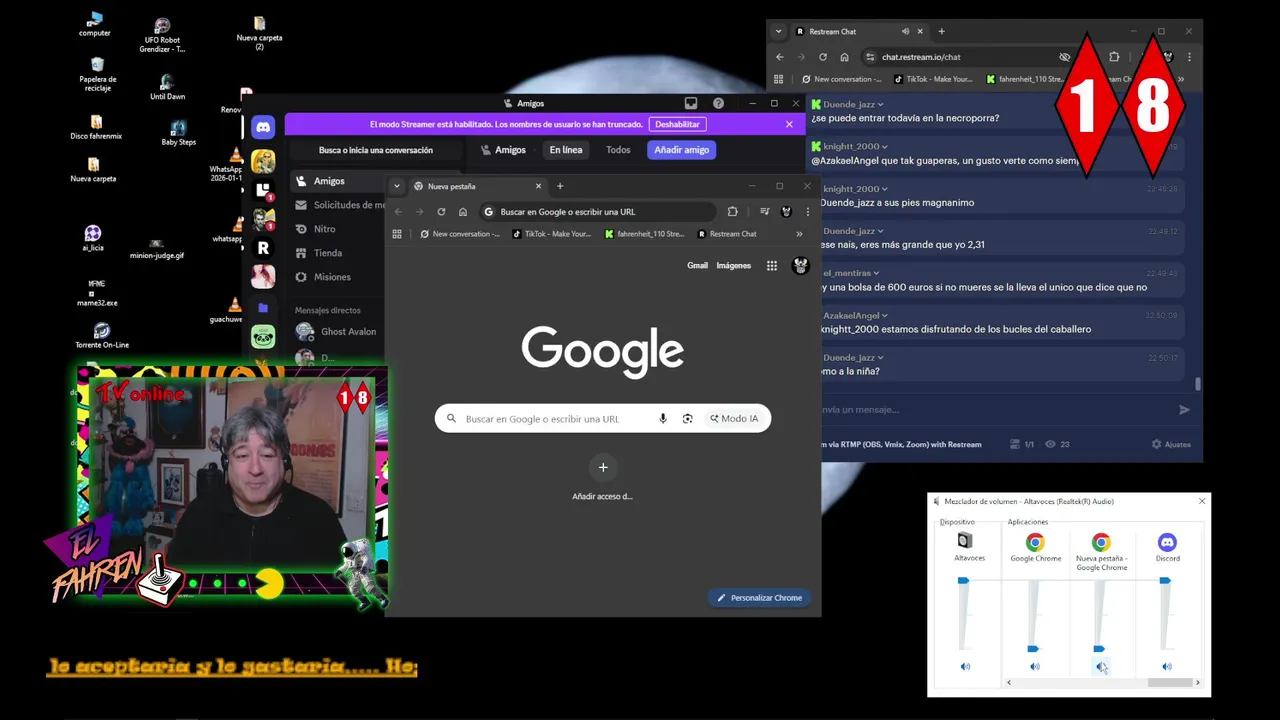Send the message with the Restream send arrow

point(1185,409)
